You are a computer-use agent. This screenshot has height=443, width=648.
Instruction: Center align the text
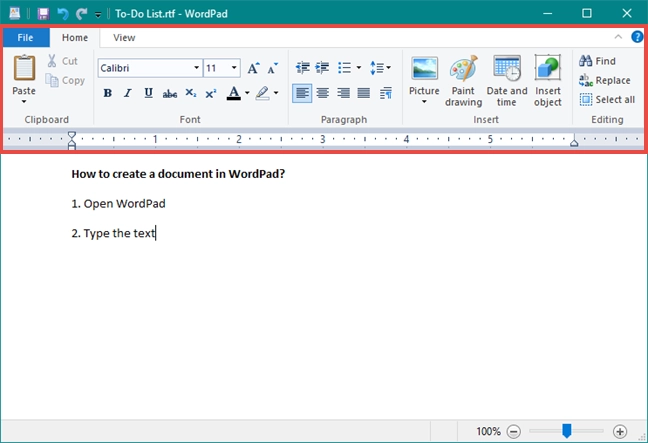click(x=322, y=93)
